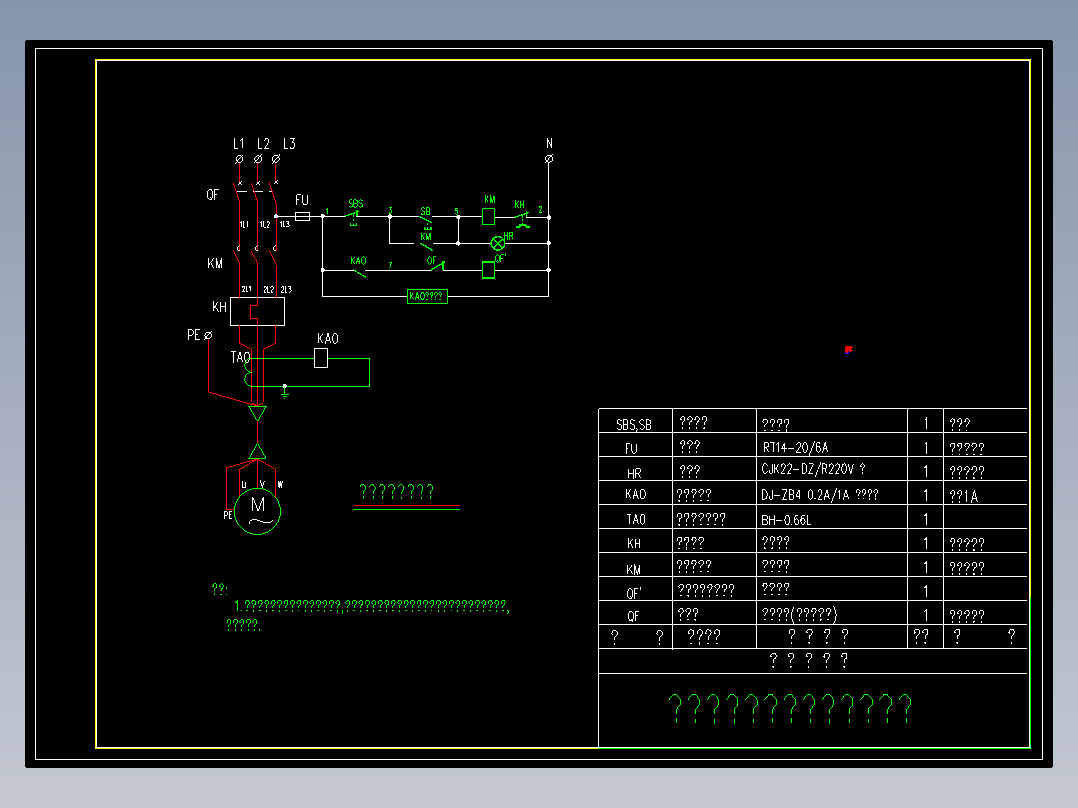The width and height of the screenshot is (1078, 808).
Task: Select the QF' coil rectangle
Action: tap(489, 270)
